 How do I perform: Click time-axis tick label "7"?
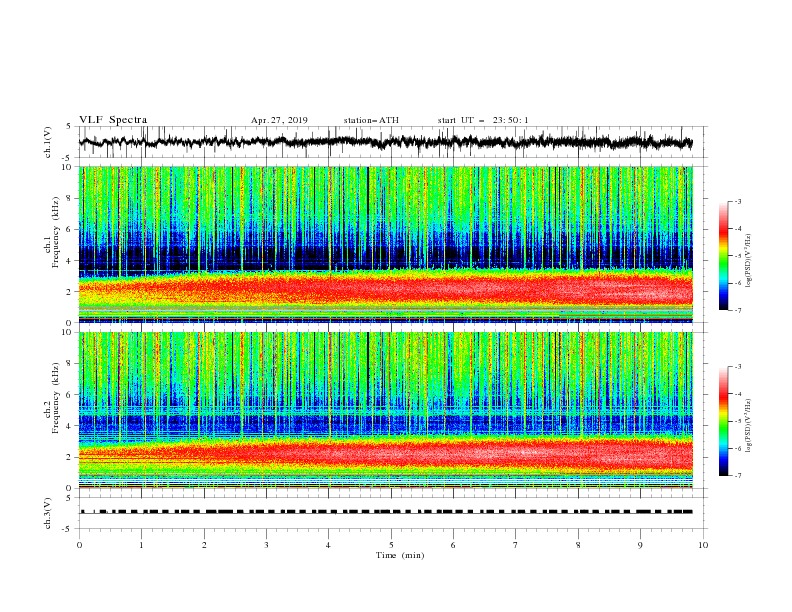click(516, 545)
